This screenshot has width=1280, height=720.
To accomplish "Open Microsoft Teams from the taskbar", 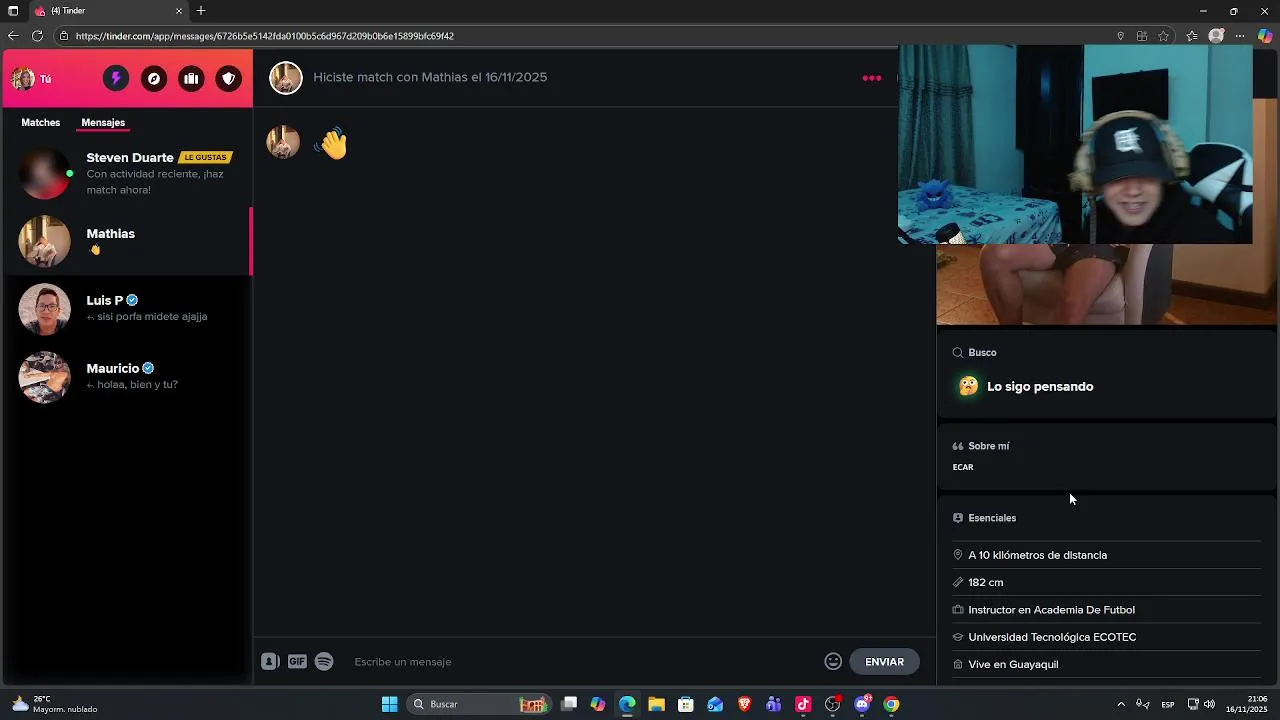I will click(x=773, y=704).
